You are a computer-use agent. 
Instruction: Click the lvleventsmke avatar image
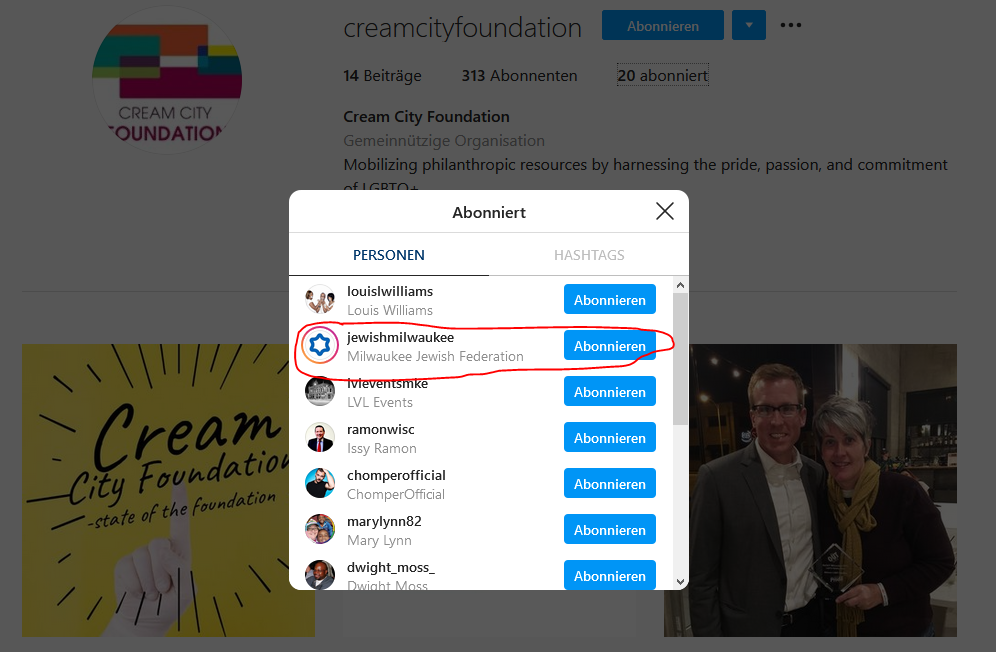tap(320, 391)
